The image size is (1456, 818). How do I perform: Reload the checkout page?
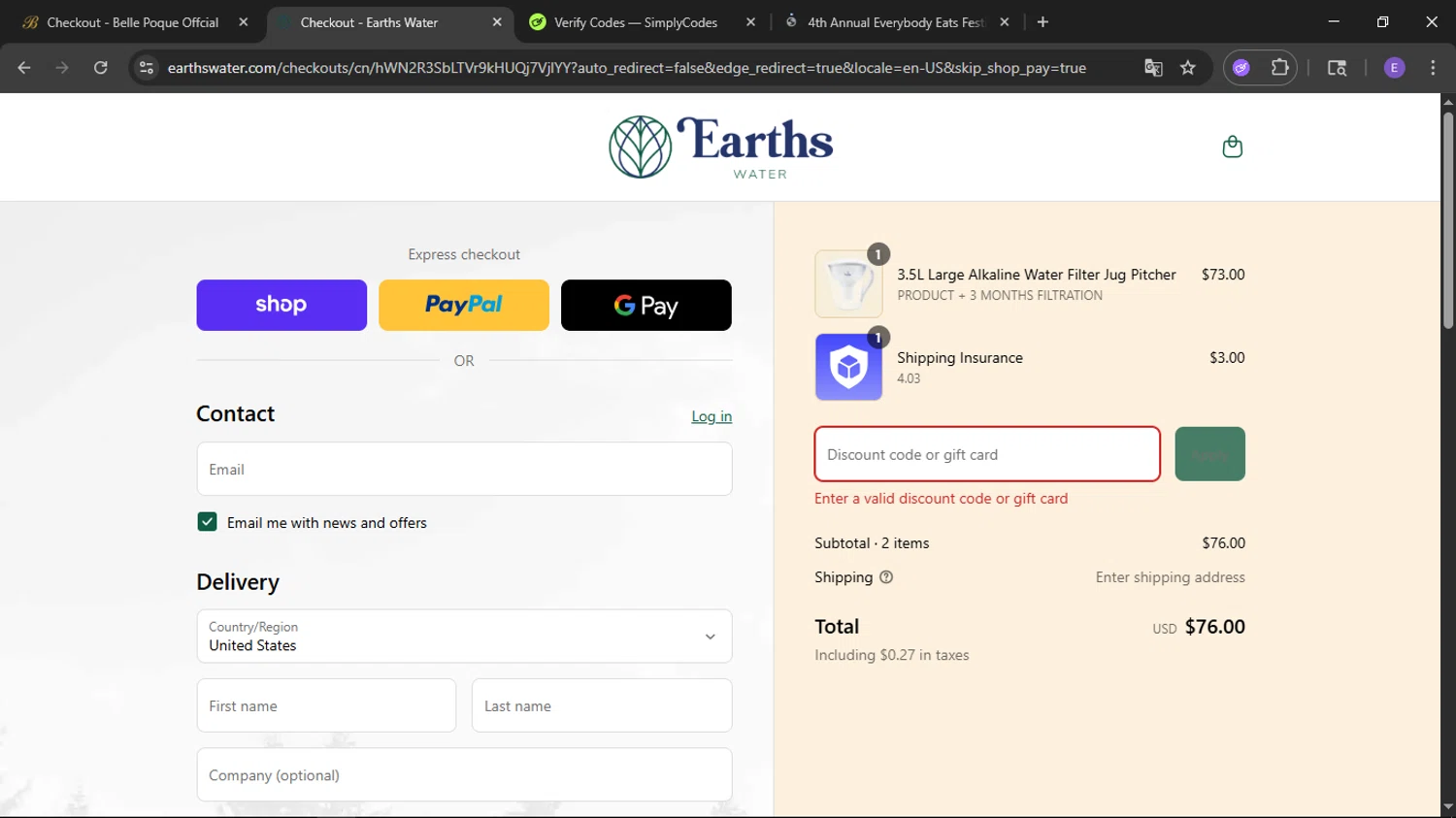(x=101, y=68)
